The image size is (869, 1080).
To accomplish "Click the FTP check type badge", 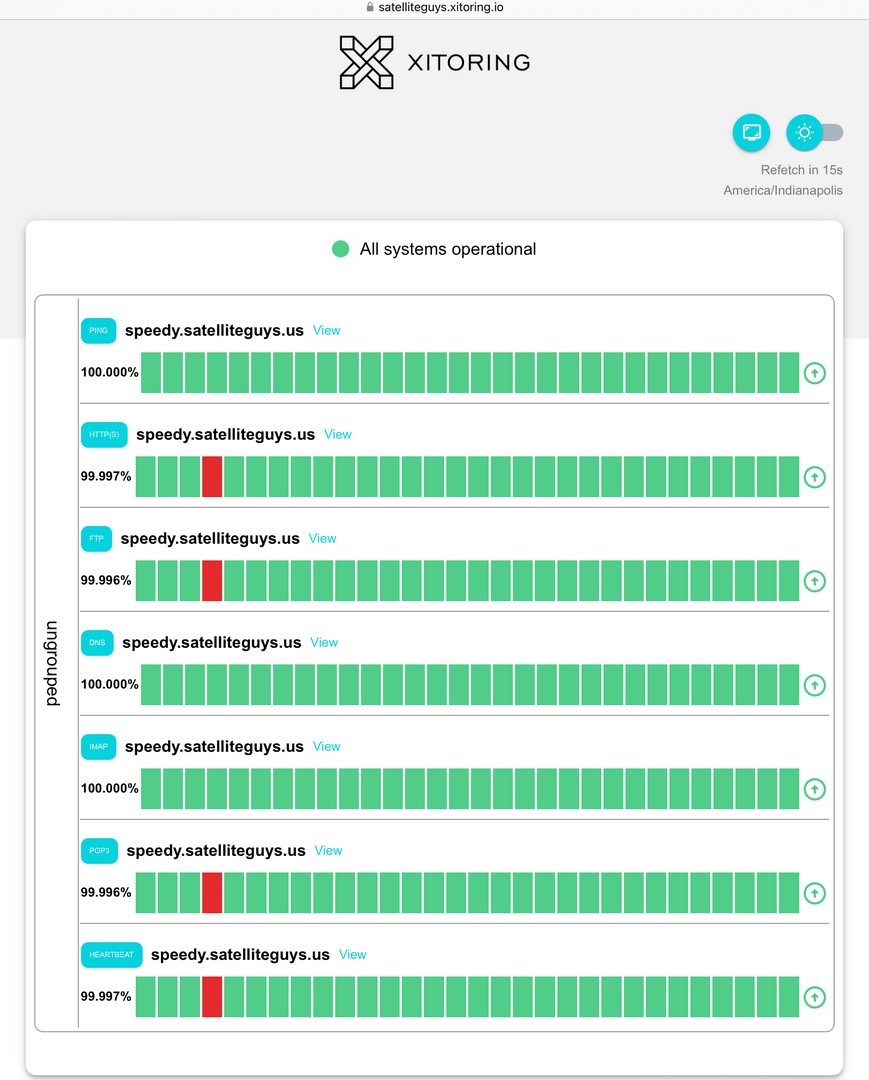I will click(x=96, y=539).
